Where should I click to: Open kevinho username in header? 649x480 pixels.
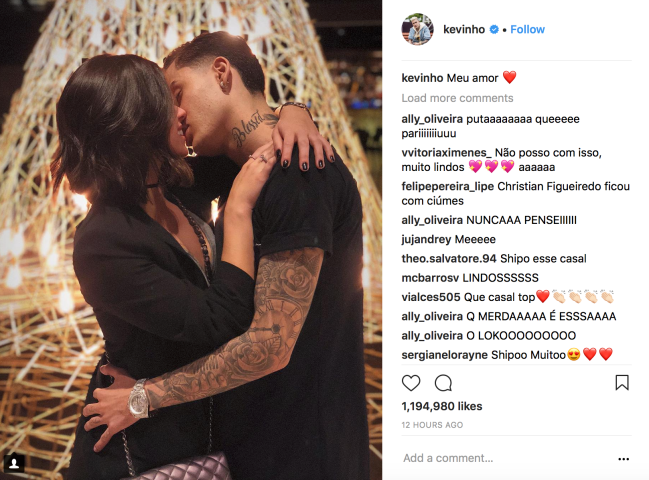(464, 29)
